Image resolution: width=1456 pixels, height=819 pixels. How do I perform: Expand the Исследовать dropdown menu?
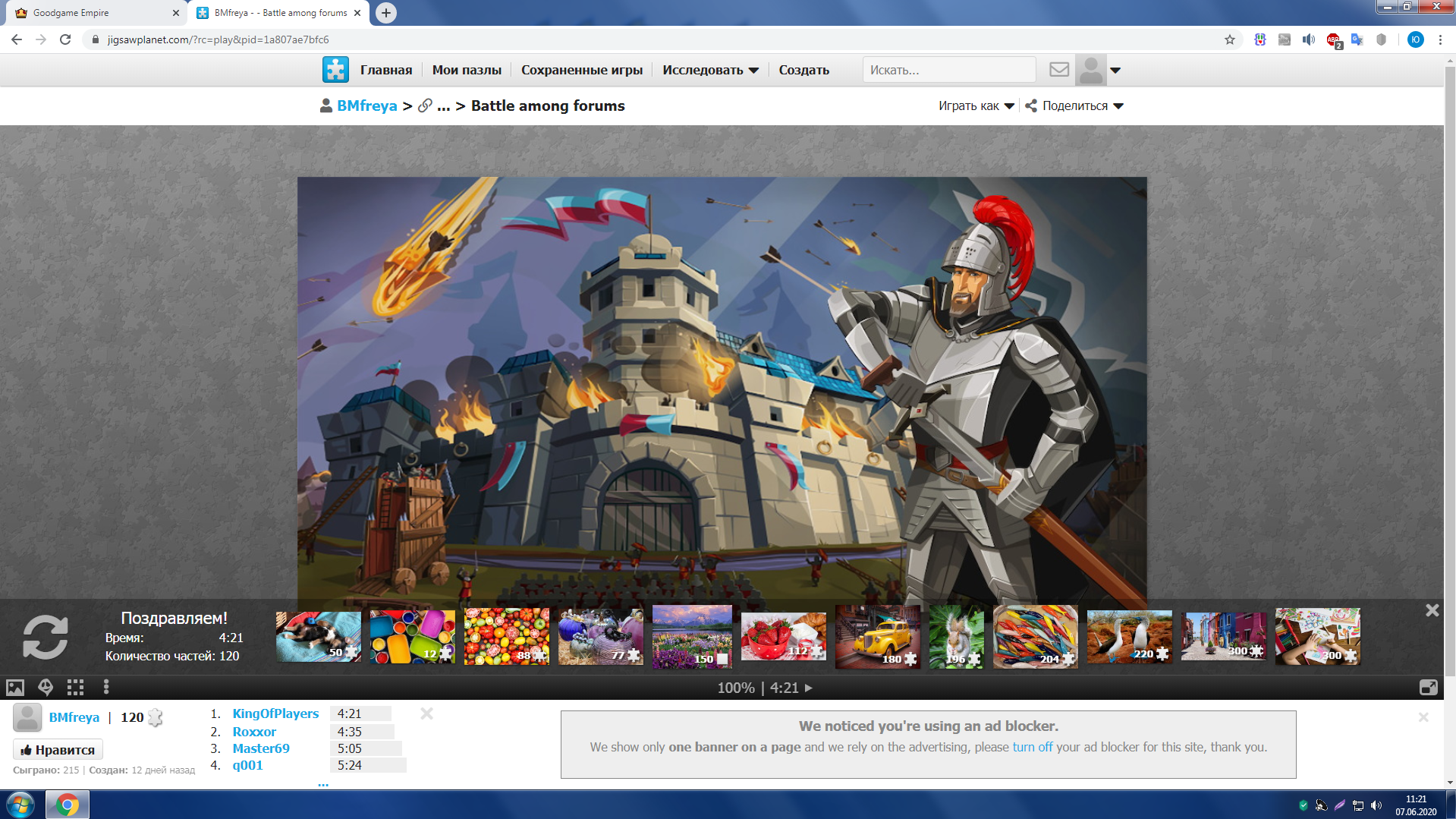pos(710,70)
